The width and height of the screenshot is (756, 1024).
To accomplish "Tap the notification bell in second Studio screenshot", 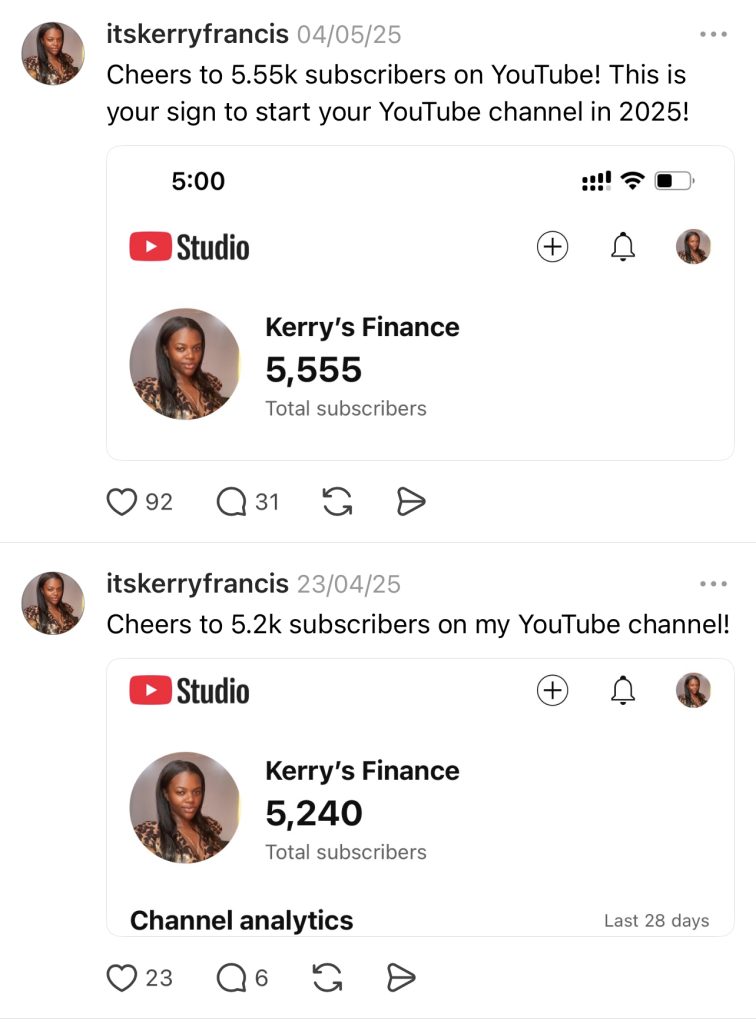I will [622, 690].
